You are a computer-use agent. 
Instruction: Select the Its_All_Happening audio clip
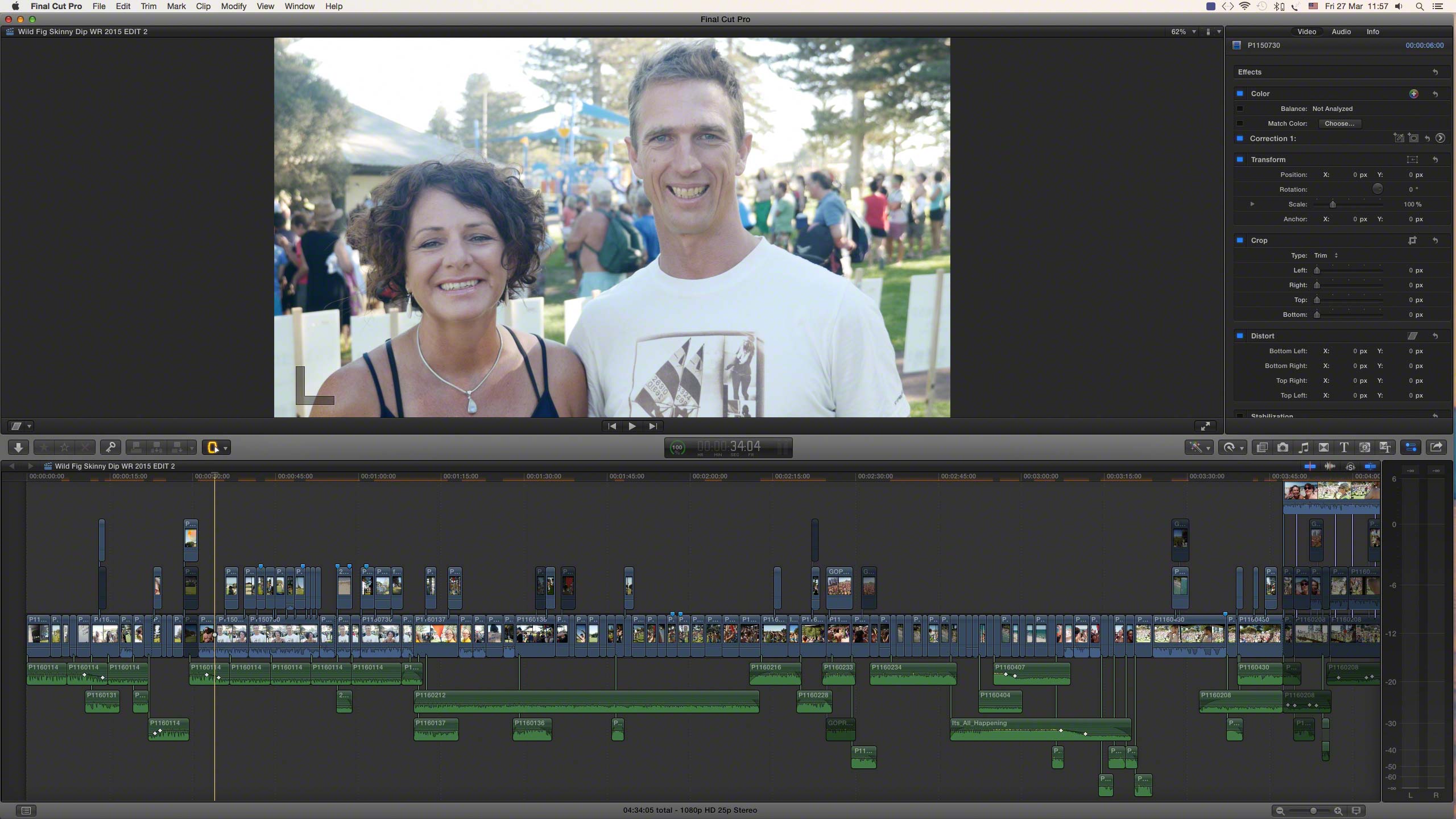coord(1040,730)
